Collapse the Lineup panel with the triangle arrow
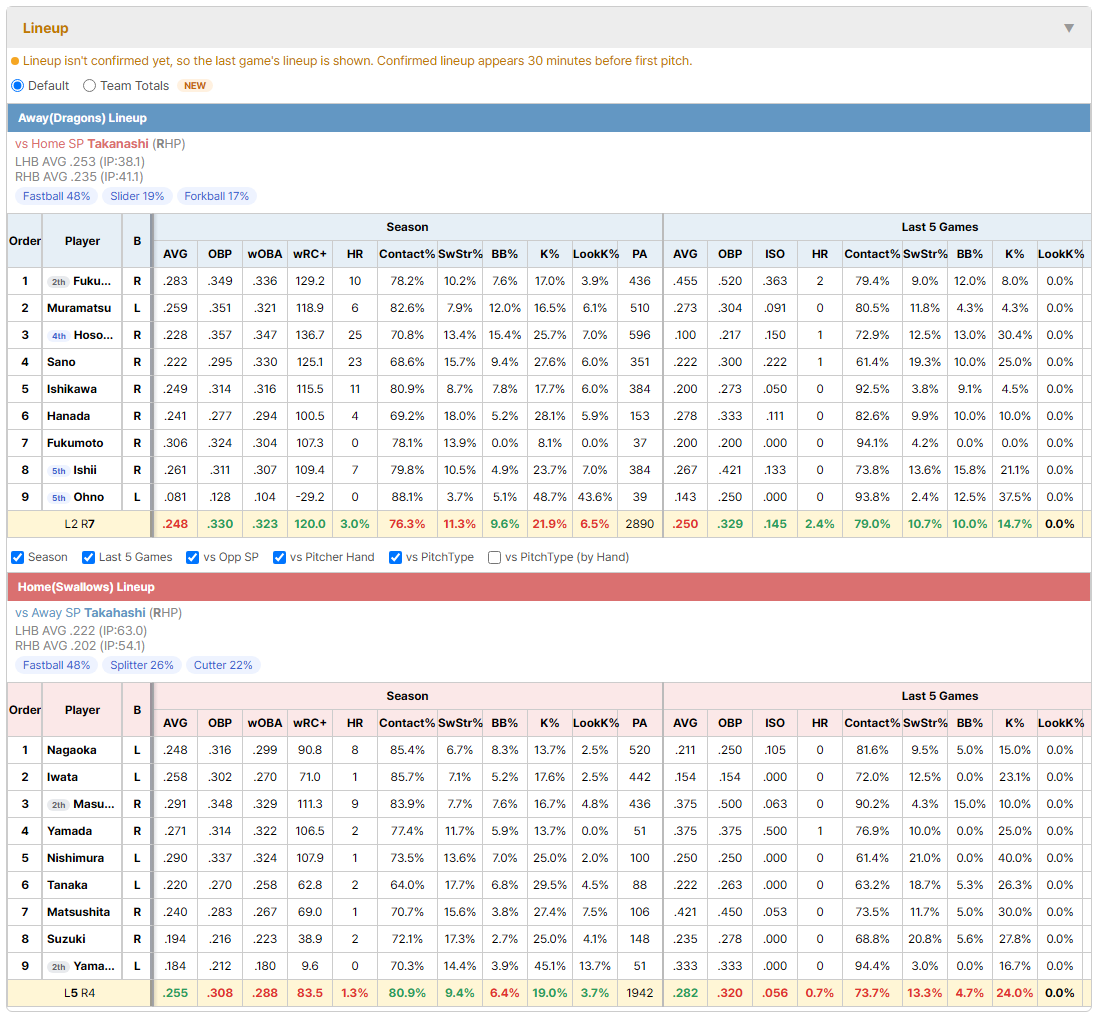This screenshot has height=1018, width=1098. click(x=1069, y=28)
